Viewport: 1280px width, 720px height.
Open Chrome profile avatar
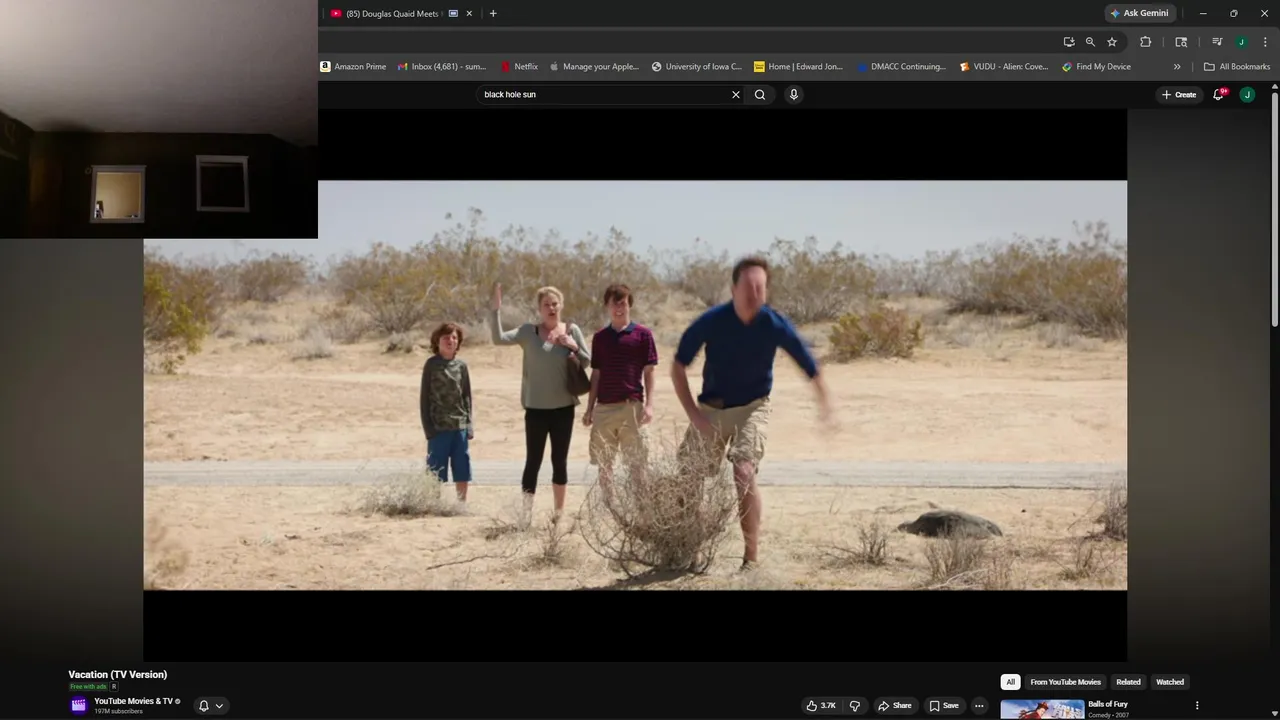tap(1241, 42)
